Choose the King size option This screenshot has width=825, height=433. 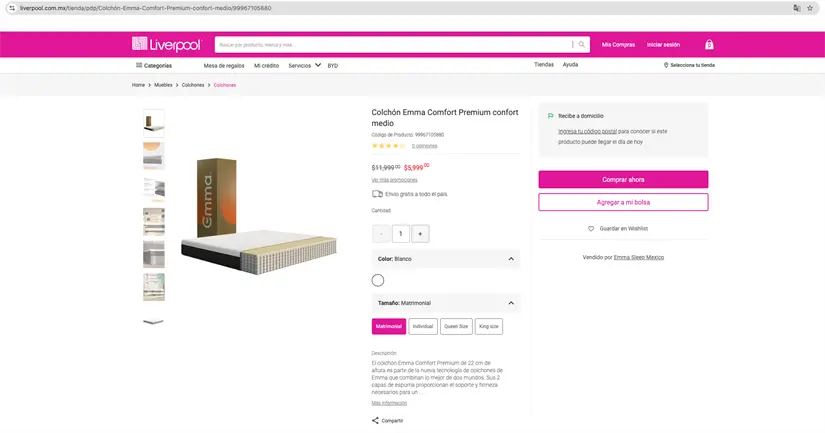(489, 326)
